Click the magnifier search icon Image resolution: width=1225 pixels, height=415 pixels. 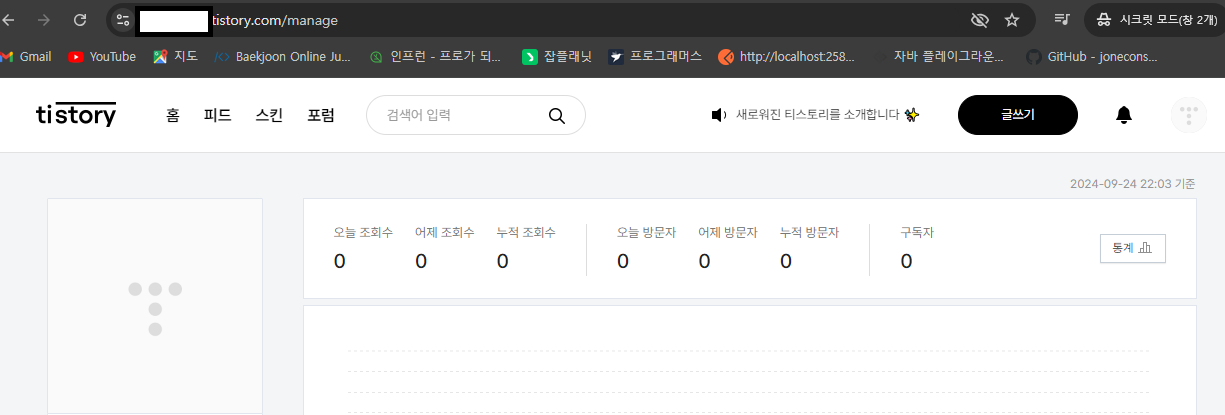(x=557, y=115)
